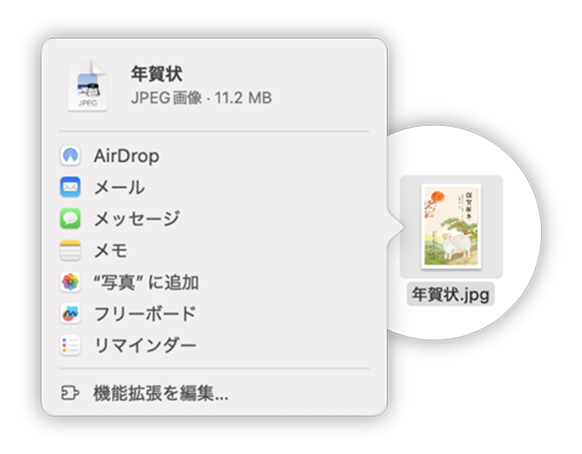Click the 年賀状 title in share header
582x454 pixels.
(156, 74)
